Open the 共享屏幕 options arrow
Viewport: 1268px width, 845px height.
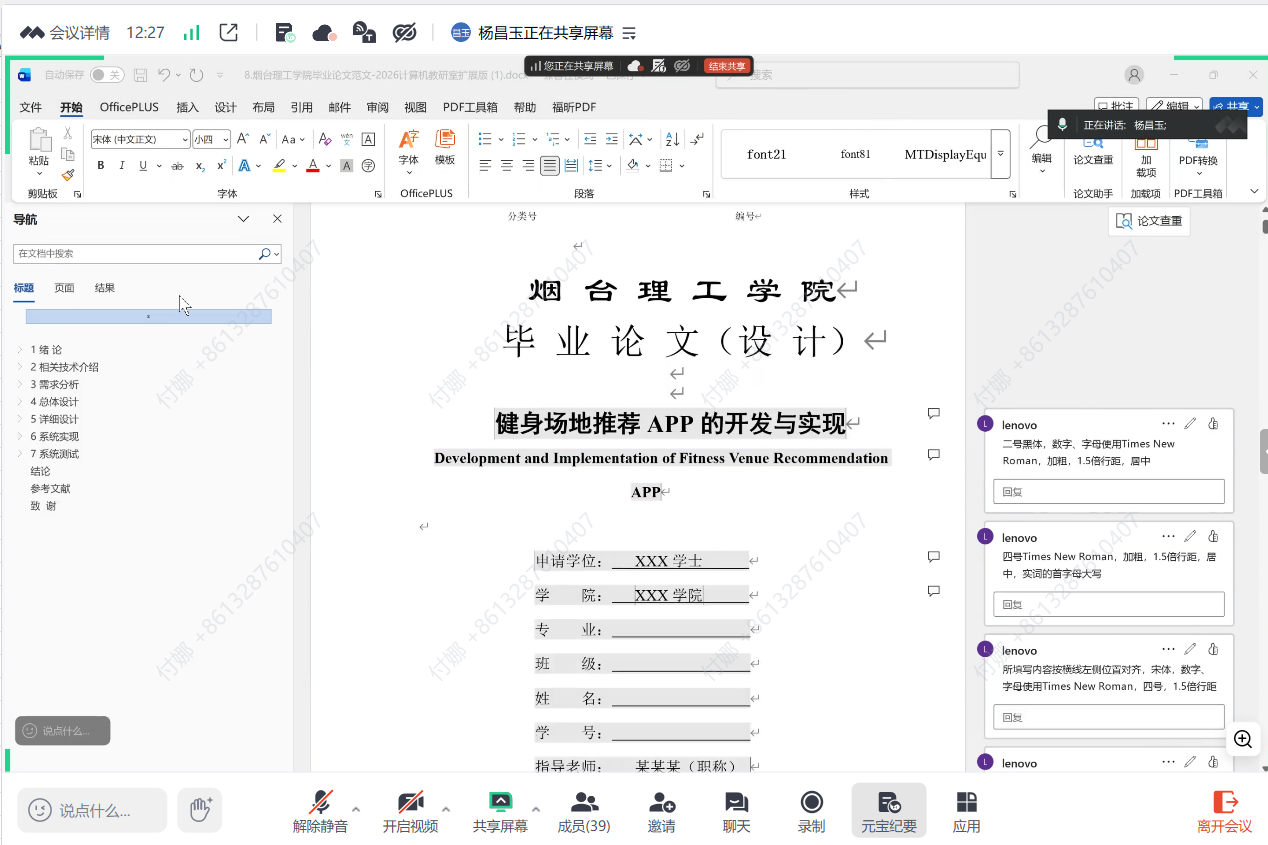tap(535, 809)
